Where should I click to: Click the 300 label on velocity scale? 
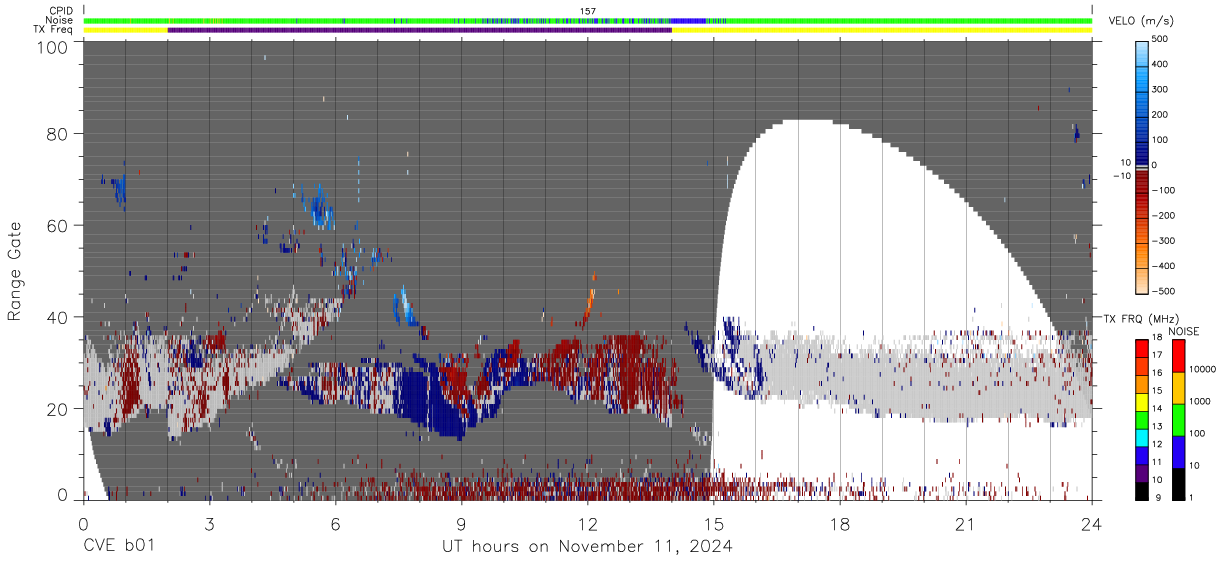click(x=1161, y=89)
